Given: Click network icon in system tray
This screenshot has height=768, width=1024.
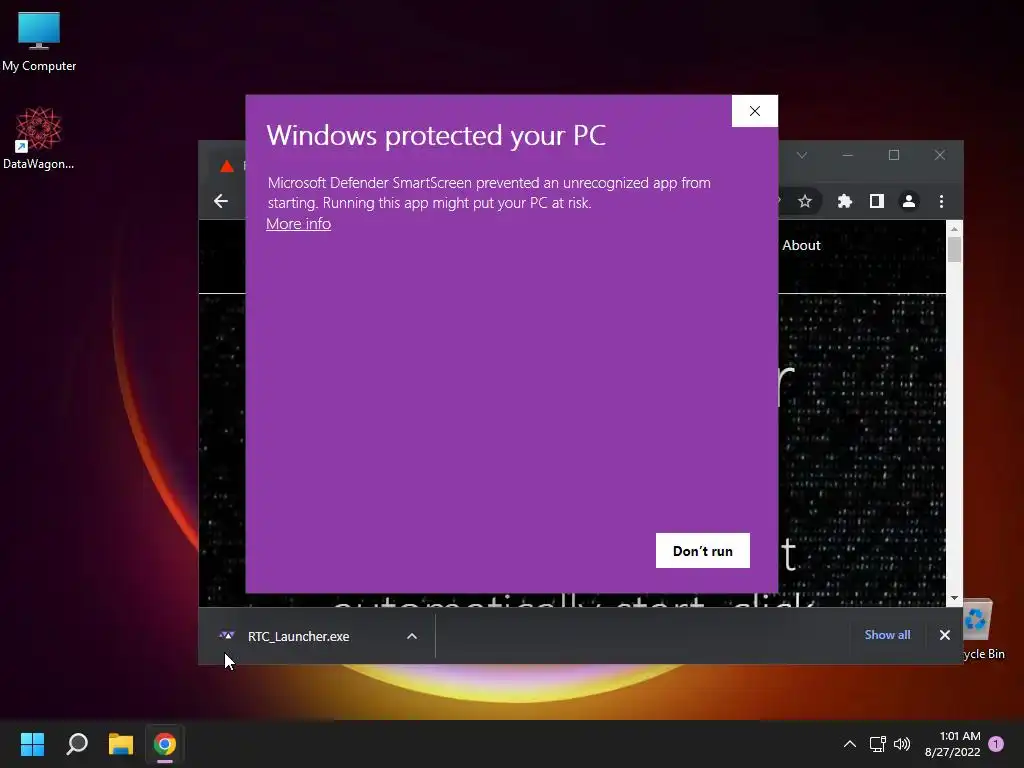Looking at the screenshot, I should (877, 744).
